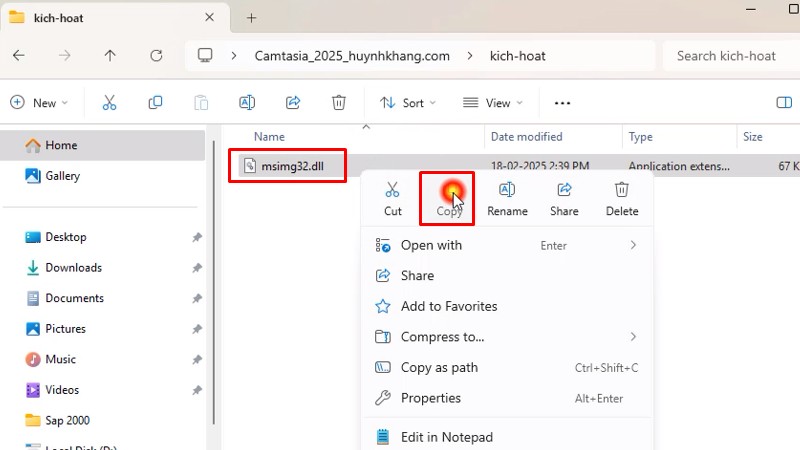Select Copy as path menu entry
Screen dimensions: 800x450
(x=439, y=368)
